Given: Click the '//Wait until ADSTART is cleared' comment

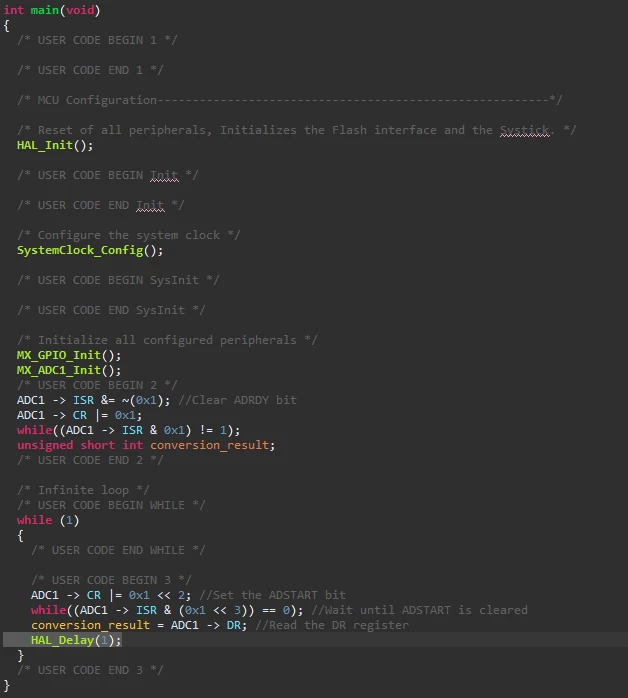Looking at the screenshot, I should [x=419, y=610].
